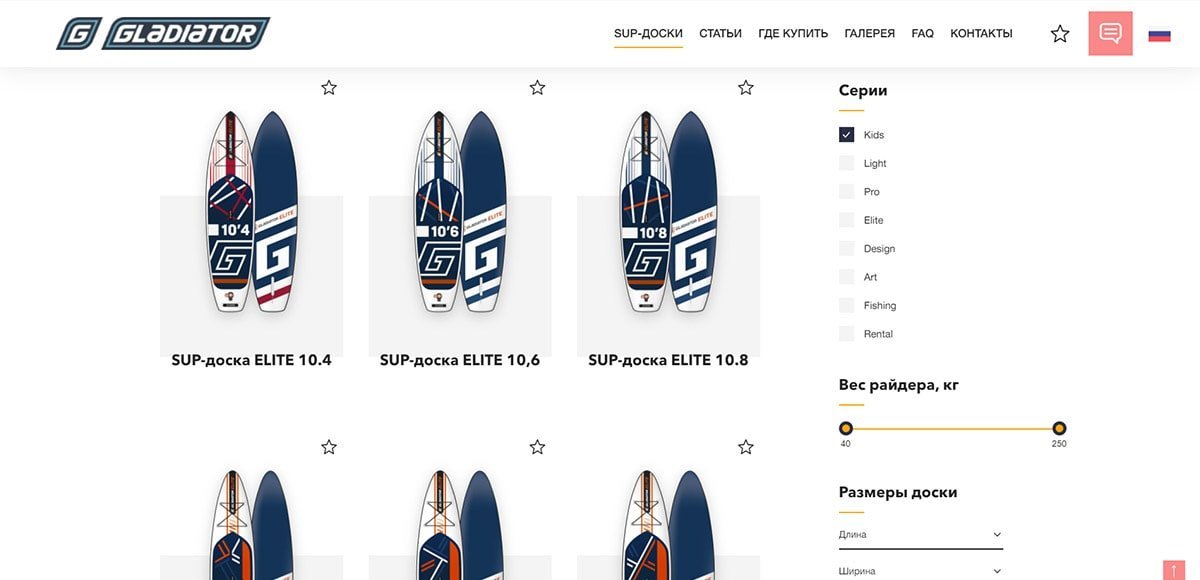Click the Gladiator logo
Viewport: 1200px width, 580px height.
[x=163, y=34]
